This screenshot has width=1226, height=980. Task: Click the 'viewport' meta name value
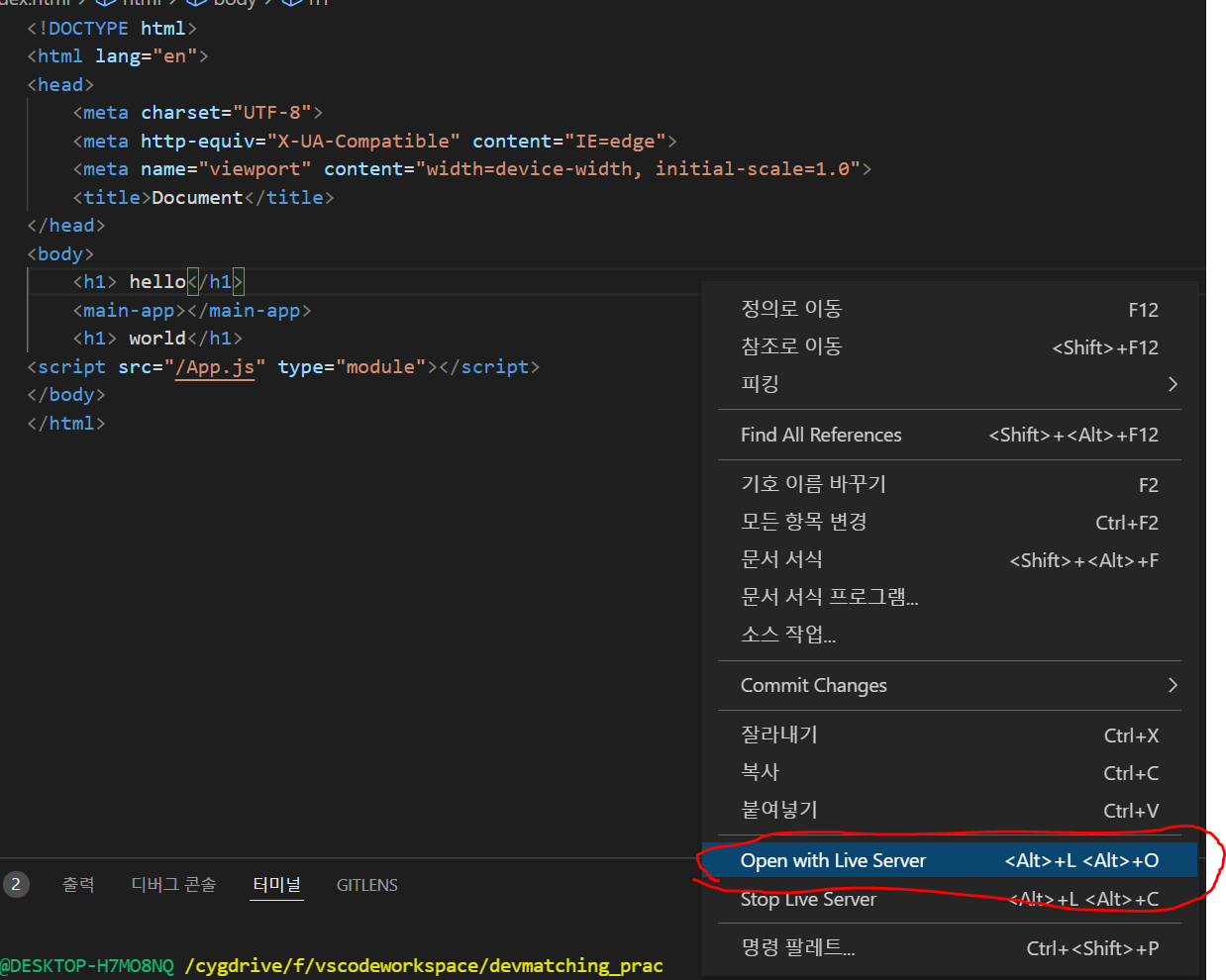tap(255, 169)
